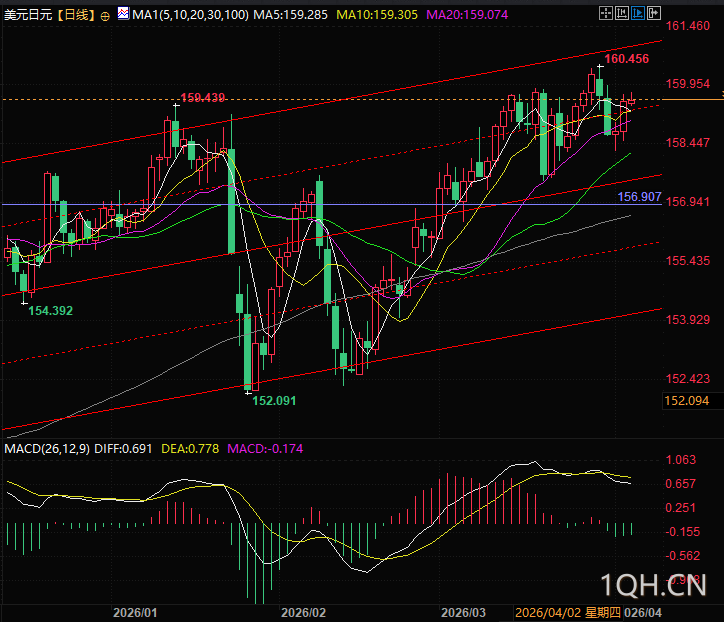Click the panel export arrow icon
This screenshot has height=622, width=724.
(654, 13)
